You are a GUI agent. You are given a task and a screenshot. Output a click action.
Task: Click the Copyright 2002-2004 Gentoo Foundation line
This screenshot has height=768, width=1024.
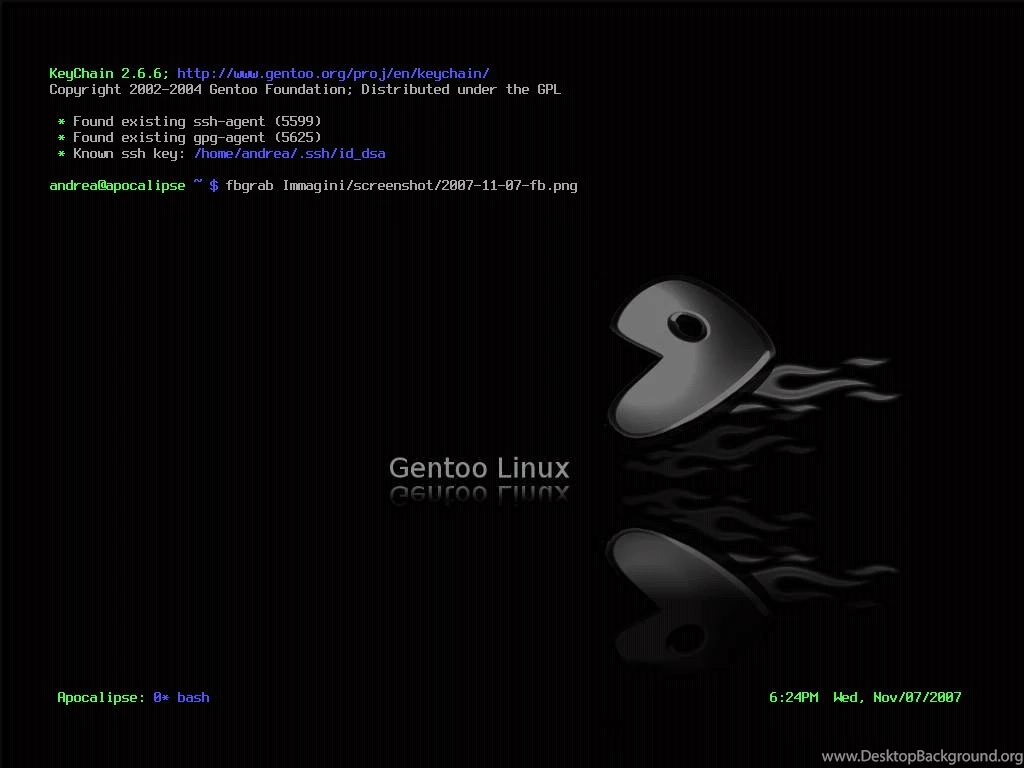click(305, 89)
